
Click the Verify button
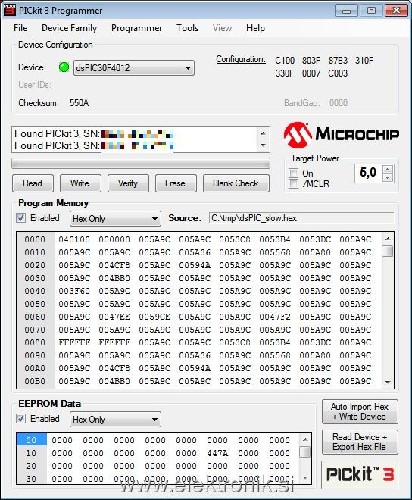point(128,183)
